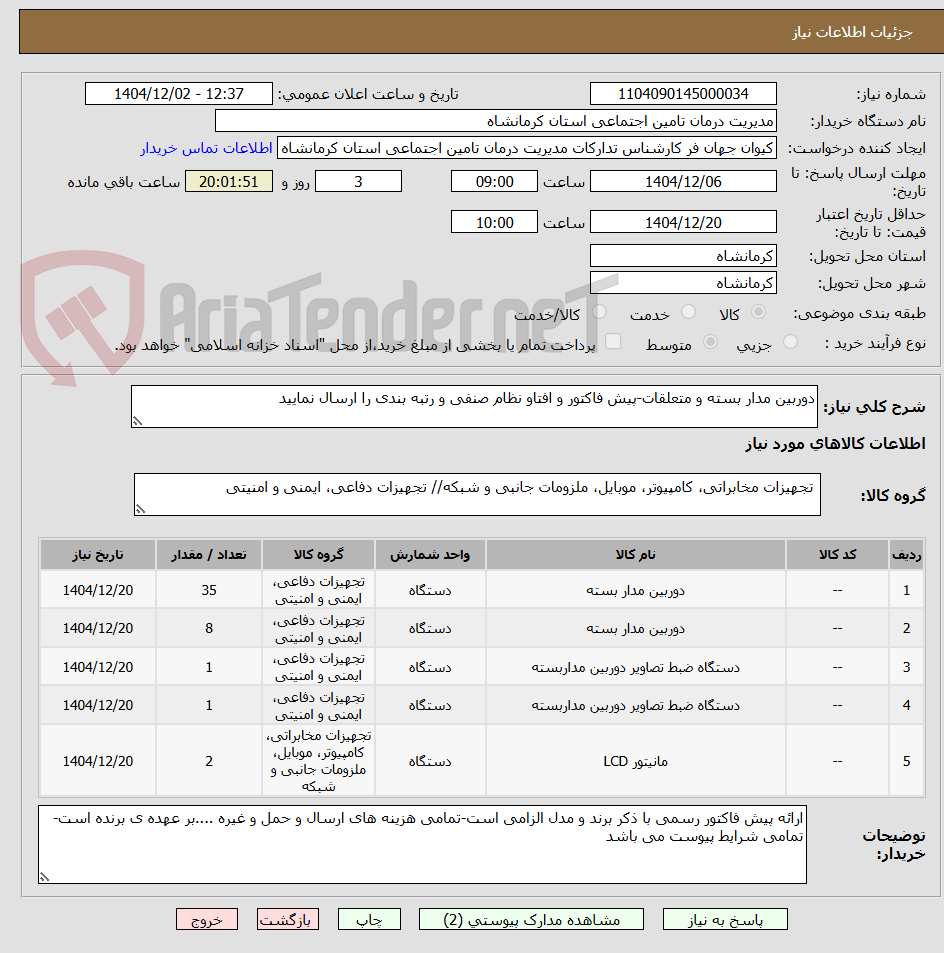Click the گروه کالا column header

point(319,554)
